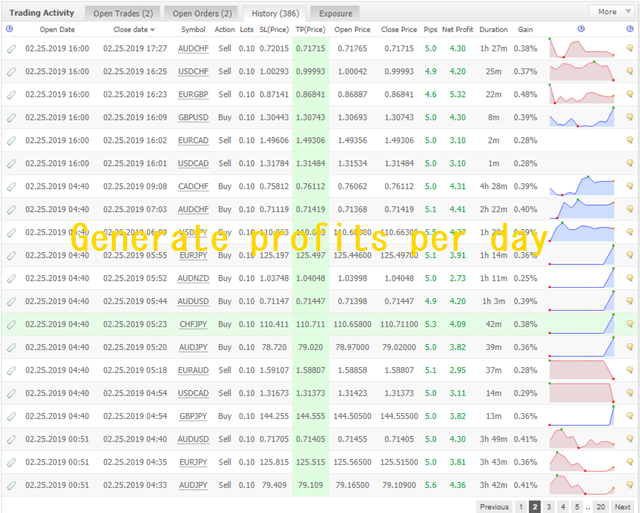Screen dimensions: 640x513
Task: Expand the More dropdown menu
Action: point(613,12)
